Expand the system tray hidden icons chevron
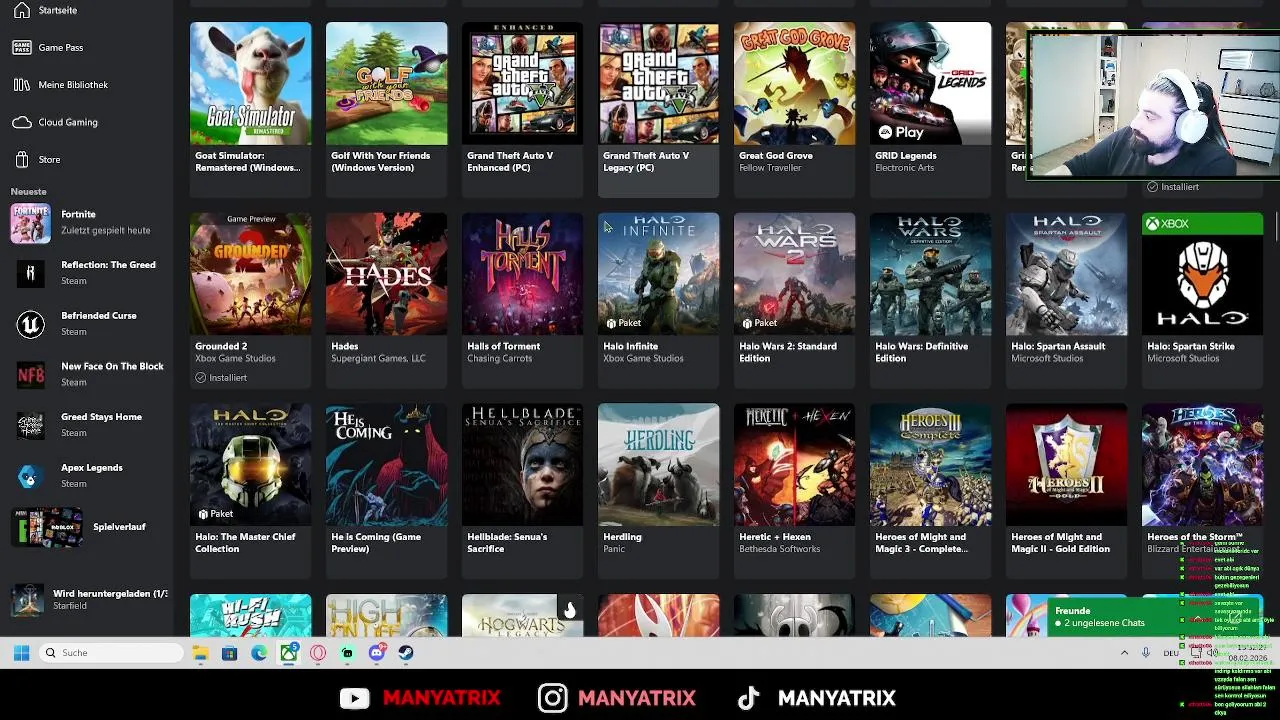Screen dimensions: 1280x720 [x=1124, y=653]
